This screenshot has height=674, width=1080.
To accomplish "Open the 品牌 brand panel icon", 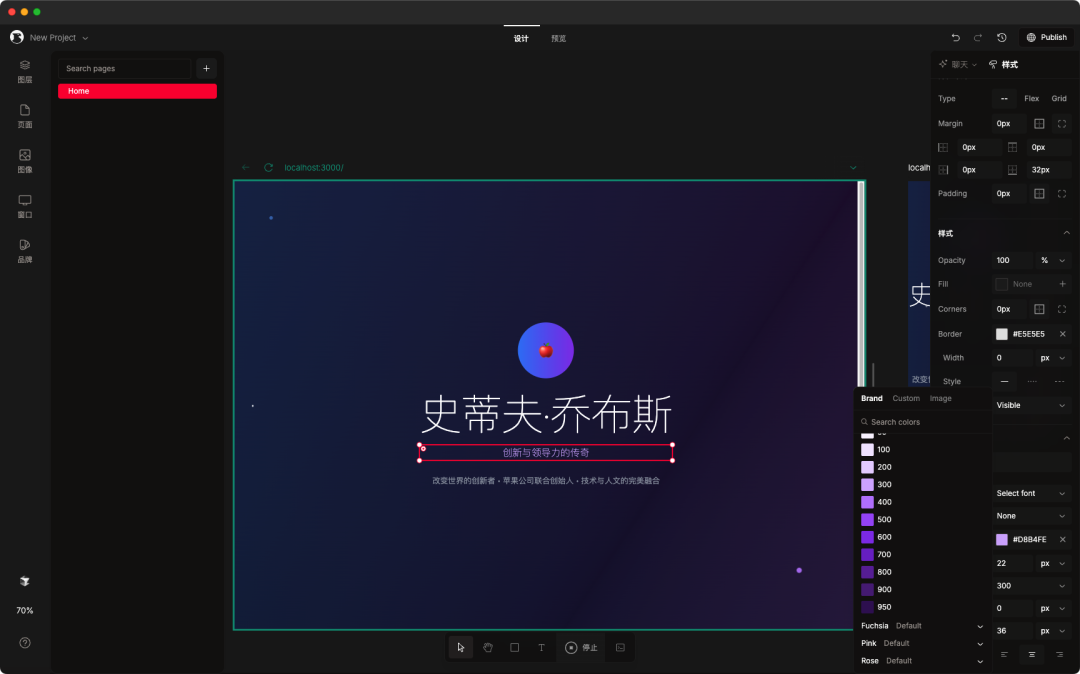I will point(25,251).
